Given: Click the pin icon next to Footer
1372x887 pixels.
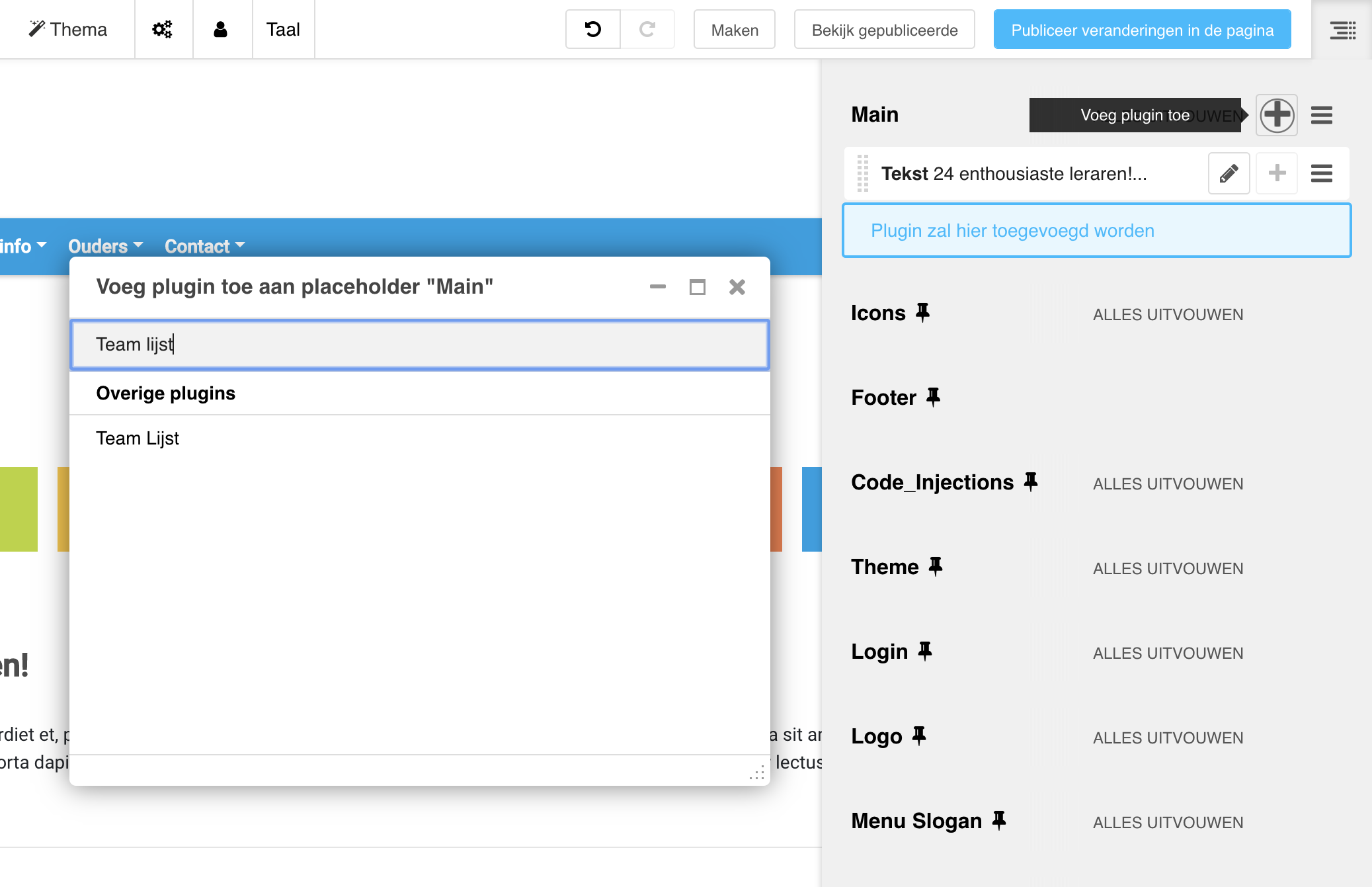Looking at the screenshot, I should click(933, 397).
